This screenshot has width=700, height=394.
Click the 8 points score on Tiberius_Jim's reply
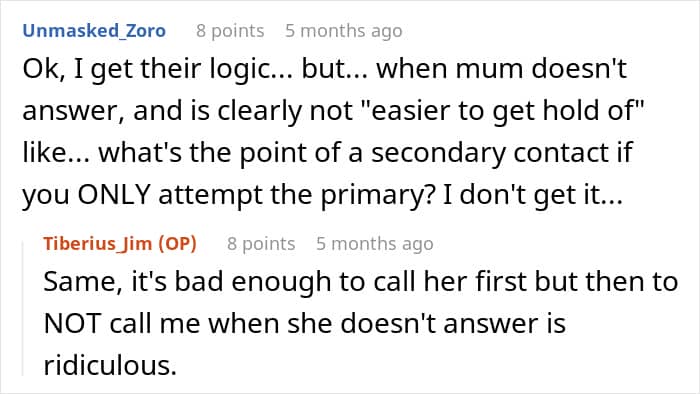click(x=261, y=244)
